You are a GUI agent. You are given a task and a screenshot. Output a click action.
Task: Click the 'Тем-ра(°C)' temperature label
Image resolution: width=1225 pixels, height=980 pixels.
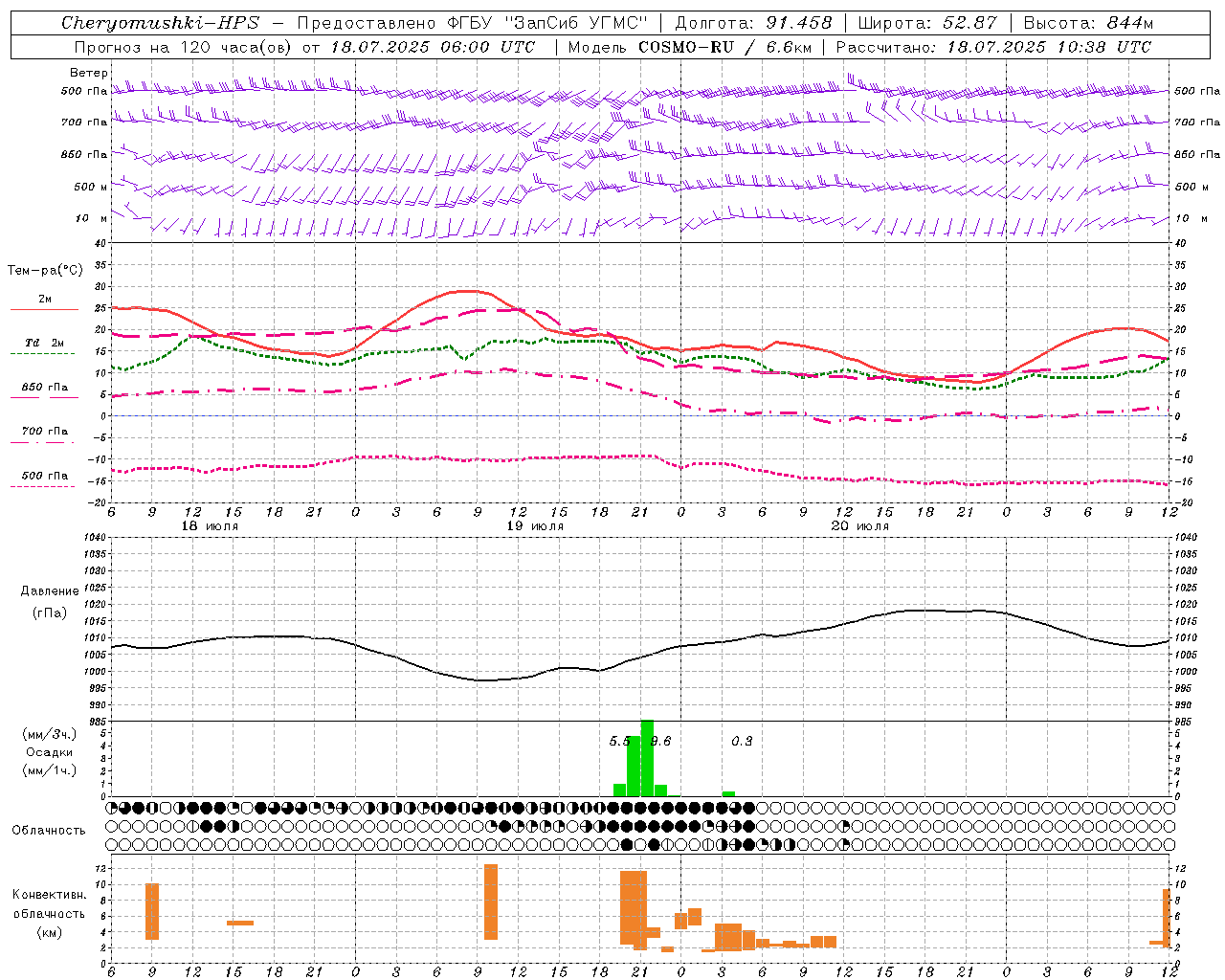tap(45, 271)
